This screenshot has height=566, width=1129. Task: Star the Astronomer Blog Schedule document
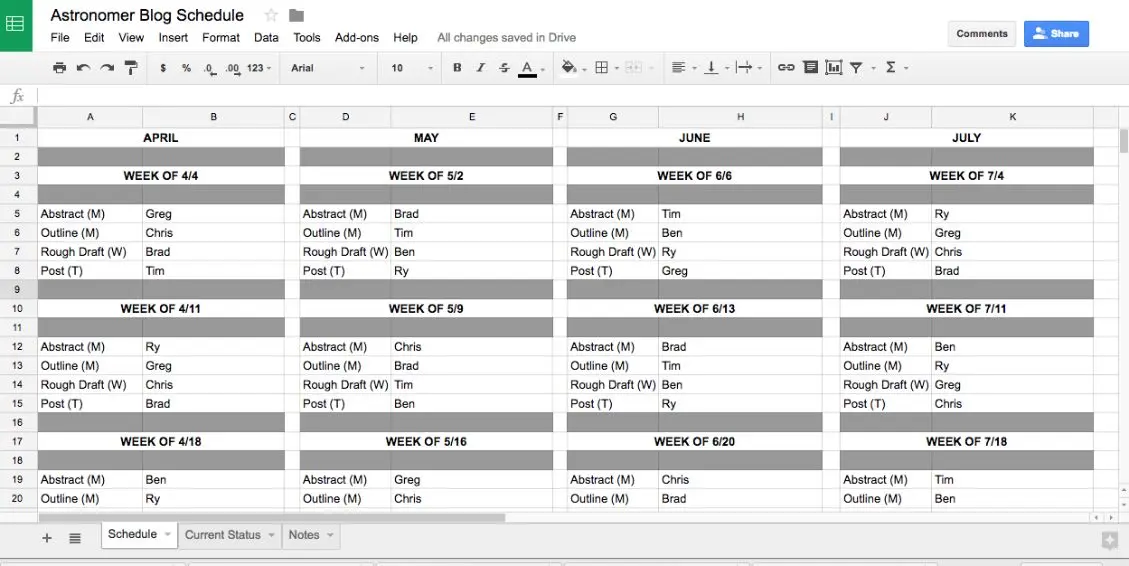click(271, 15)
